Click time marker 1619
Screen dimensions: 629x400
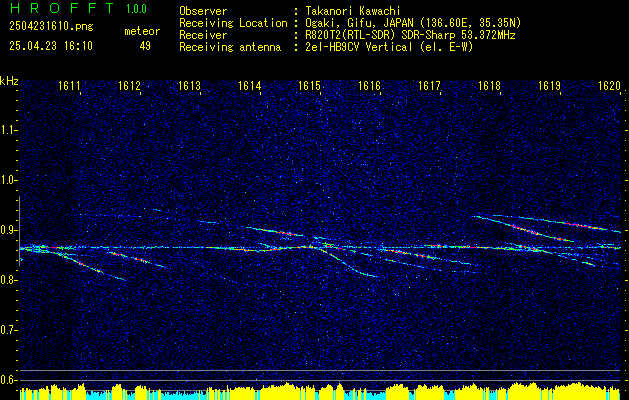pos(549,85)
